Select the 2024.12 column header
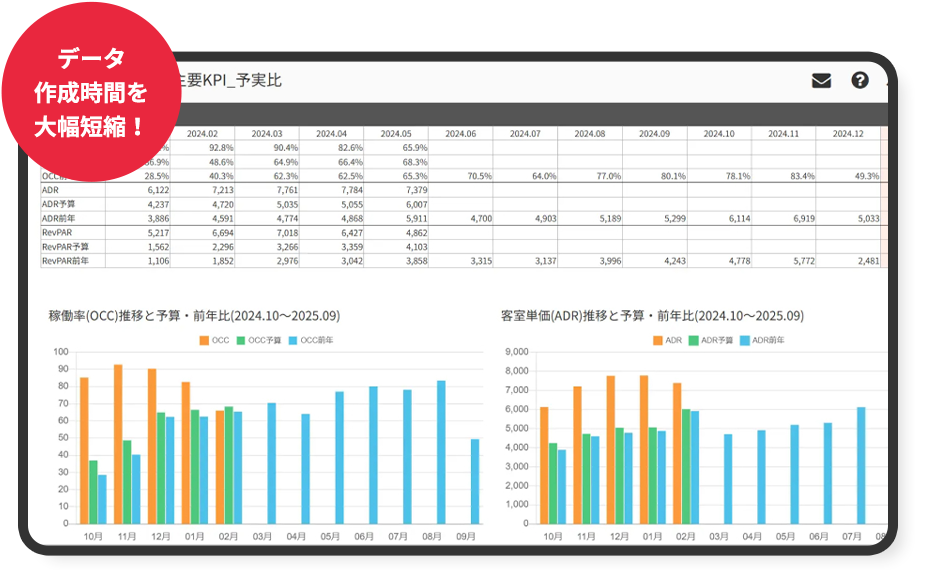This screenshot has width=930, height=570. click(x=848, y=134)
